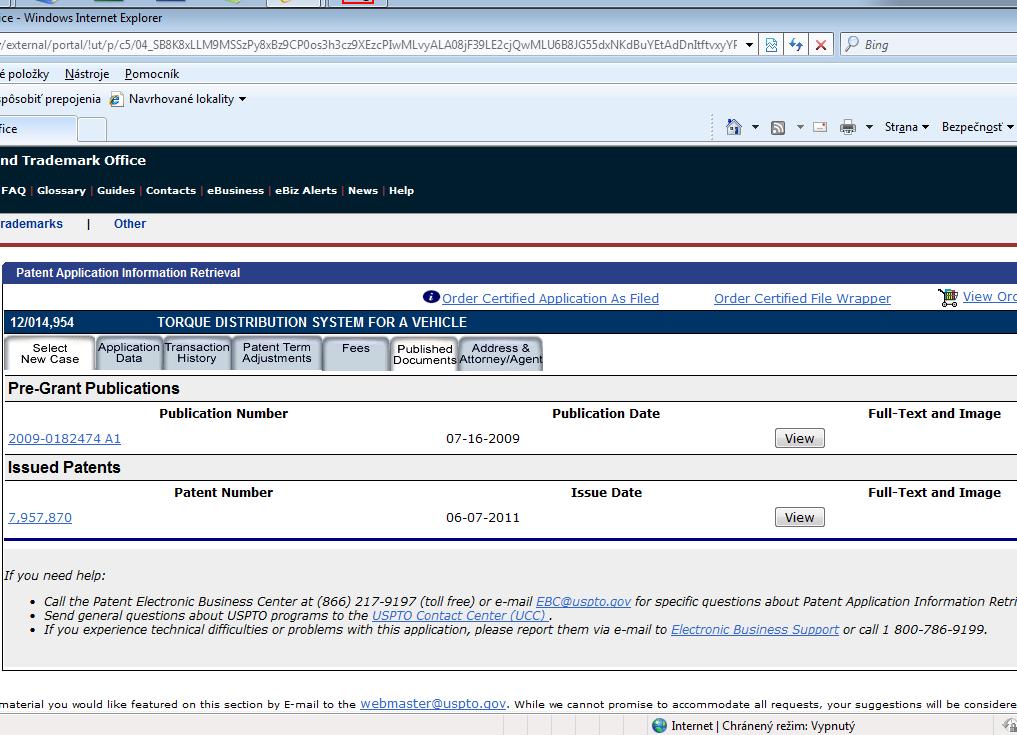This screenshot has width=1017, height=735.
Task: Click Help in the USPTO navigation bar
Action: [401, 191]
